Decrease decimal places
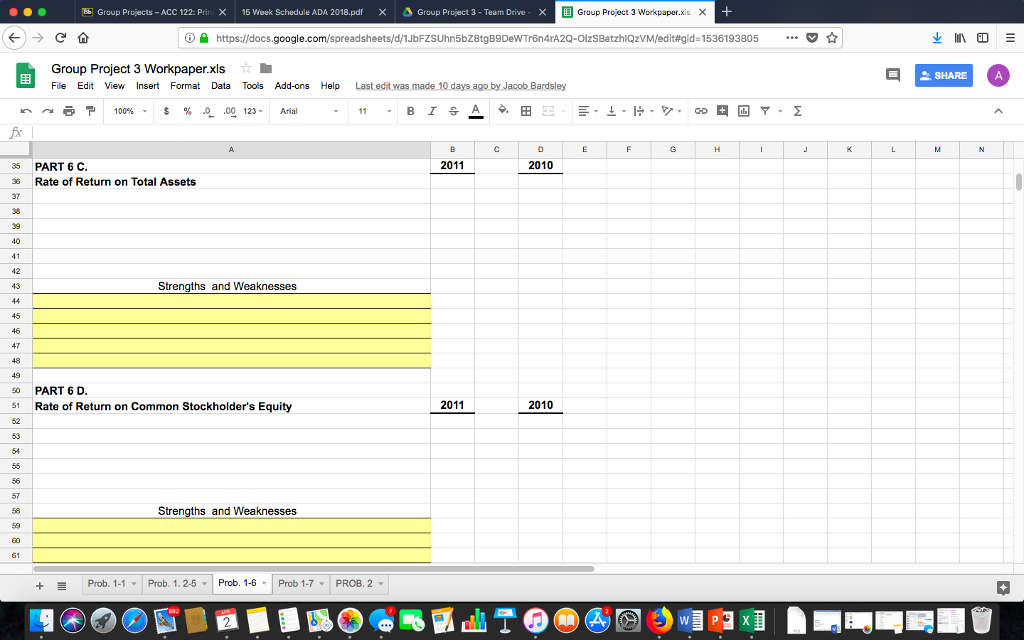The height and width of the screenshot is (640, 1024). (208, 111)
